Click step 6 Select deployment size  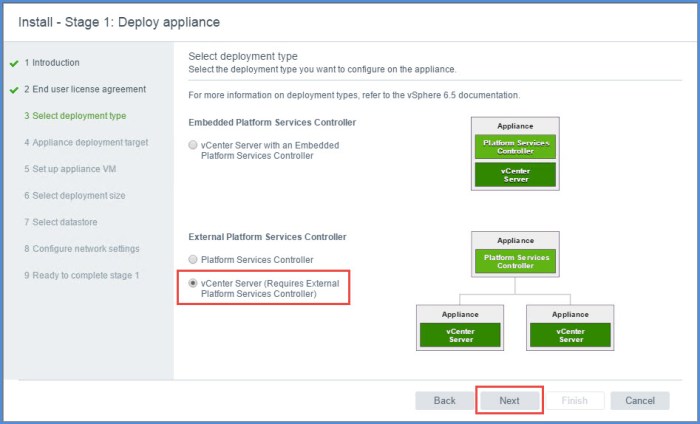point(75,195)
